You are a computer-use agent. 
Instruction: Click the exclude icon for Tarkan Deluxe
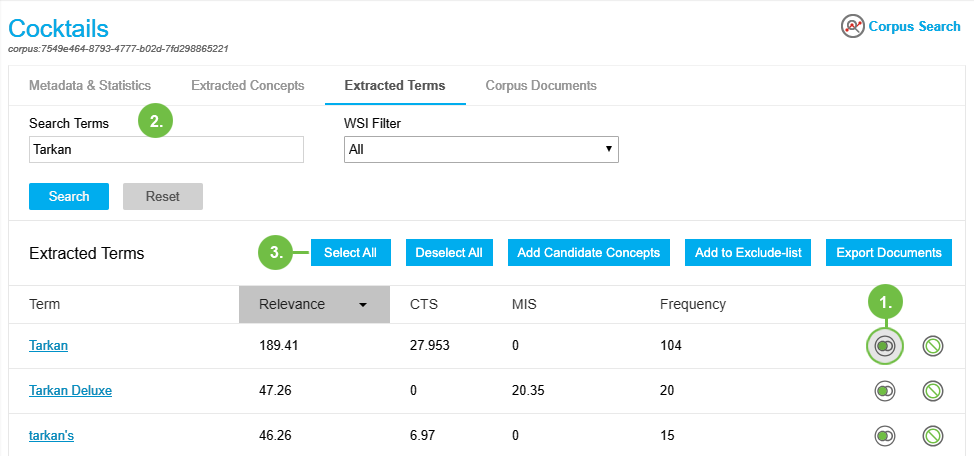pos(934,391)
